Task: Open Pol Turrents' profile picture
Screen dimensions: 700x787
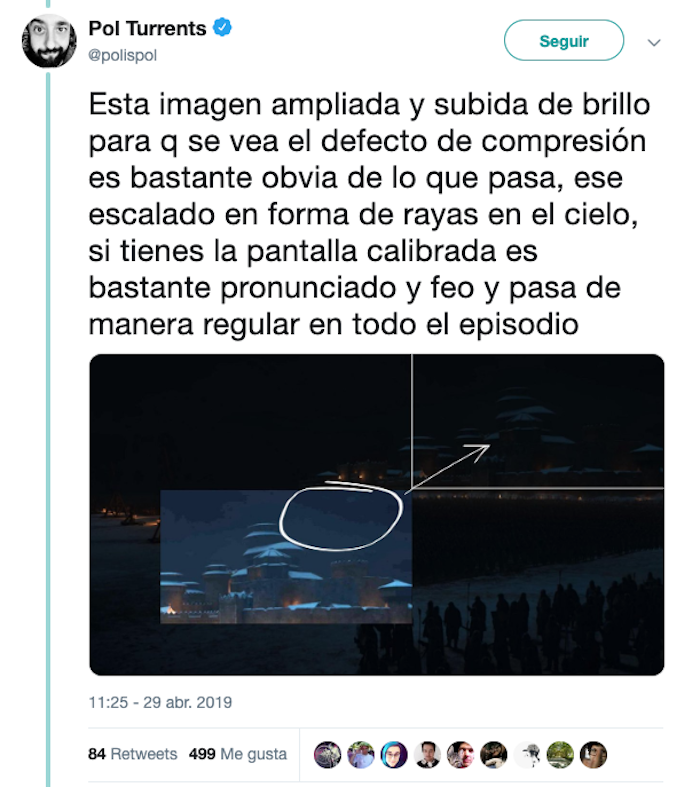Action: pos(49,41)
